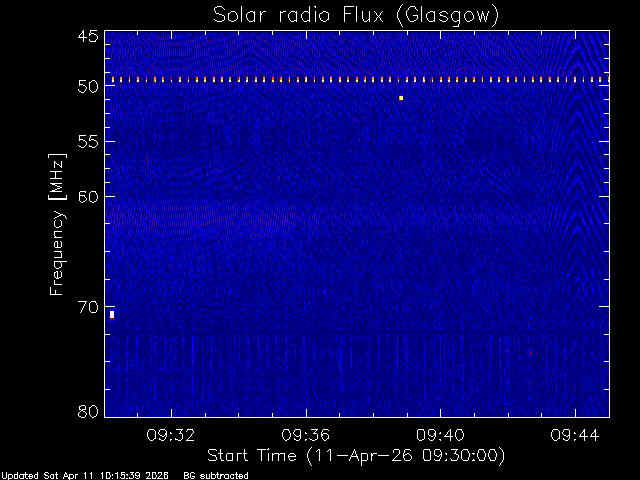Click the isolated yellow pixel near 51 MHz
Screen dimensions: 640x480
[401, 98]
